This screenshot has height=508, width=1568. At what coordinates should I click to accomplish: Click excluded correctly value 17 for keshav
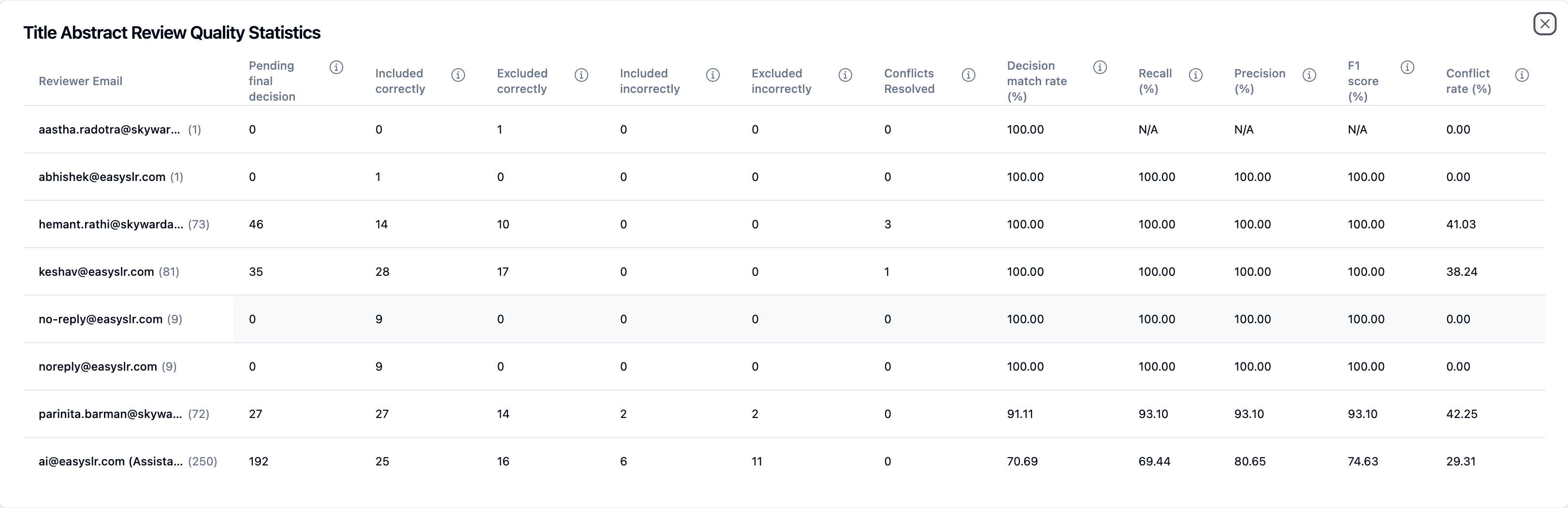point(502,272)
